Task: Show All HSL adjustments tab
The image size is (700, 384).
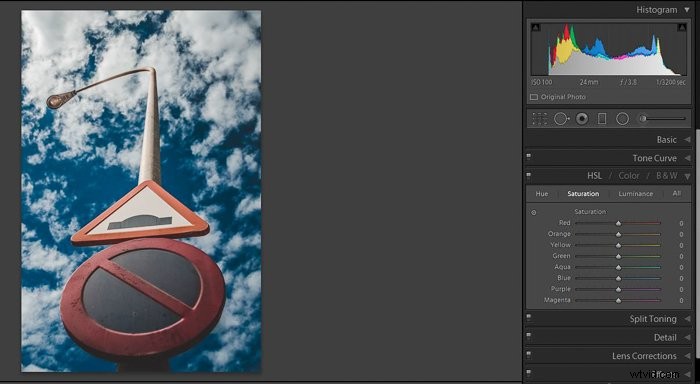Action: (677, 194)
